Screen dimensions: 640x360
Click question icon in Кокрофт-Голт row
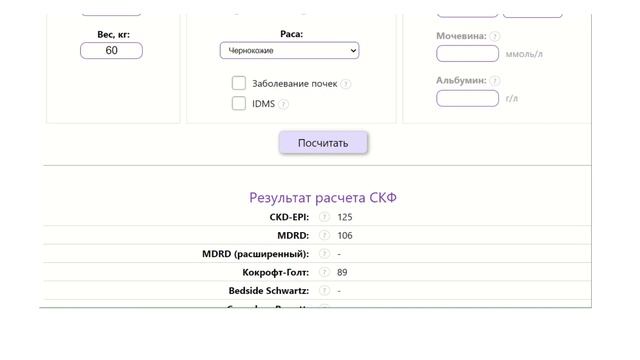pos(324,272)
